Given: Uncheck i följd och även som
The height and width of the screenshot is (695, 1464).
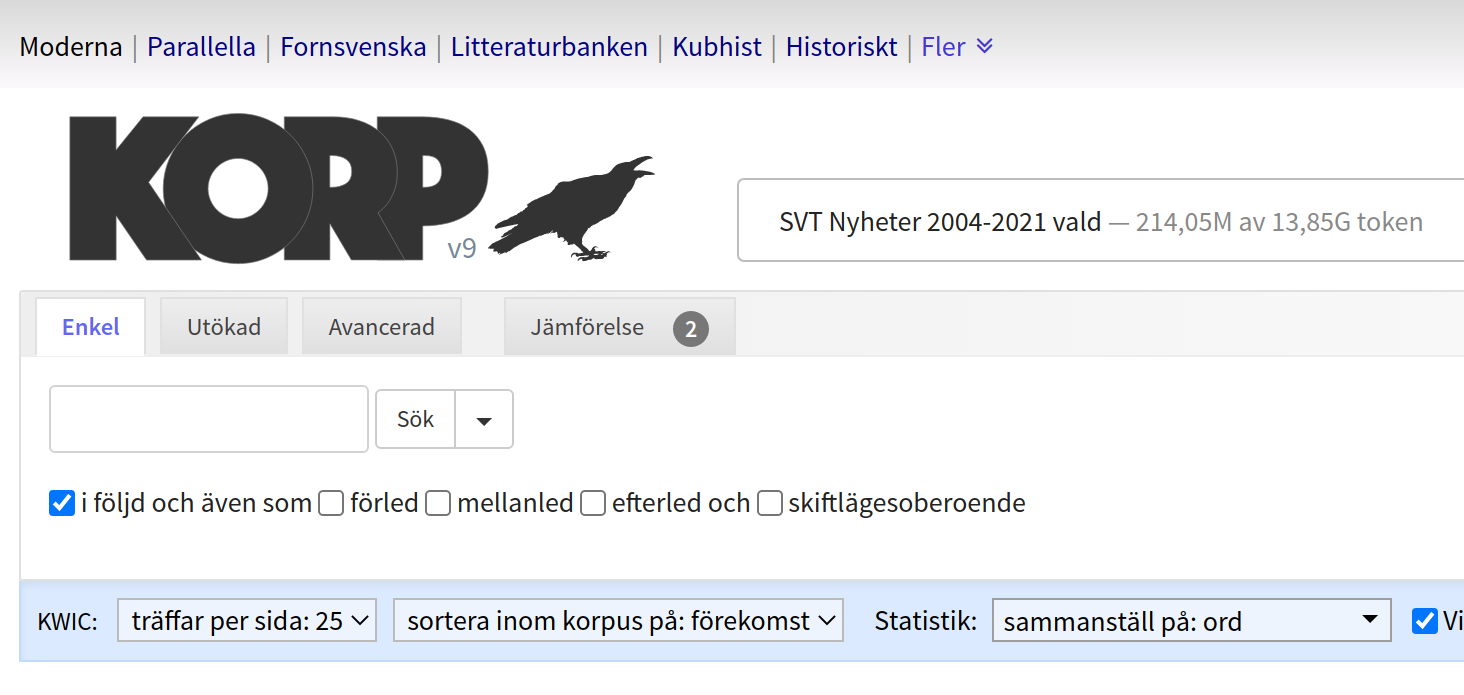Looking at the screenshot, I should [61, 503].
